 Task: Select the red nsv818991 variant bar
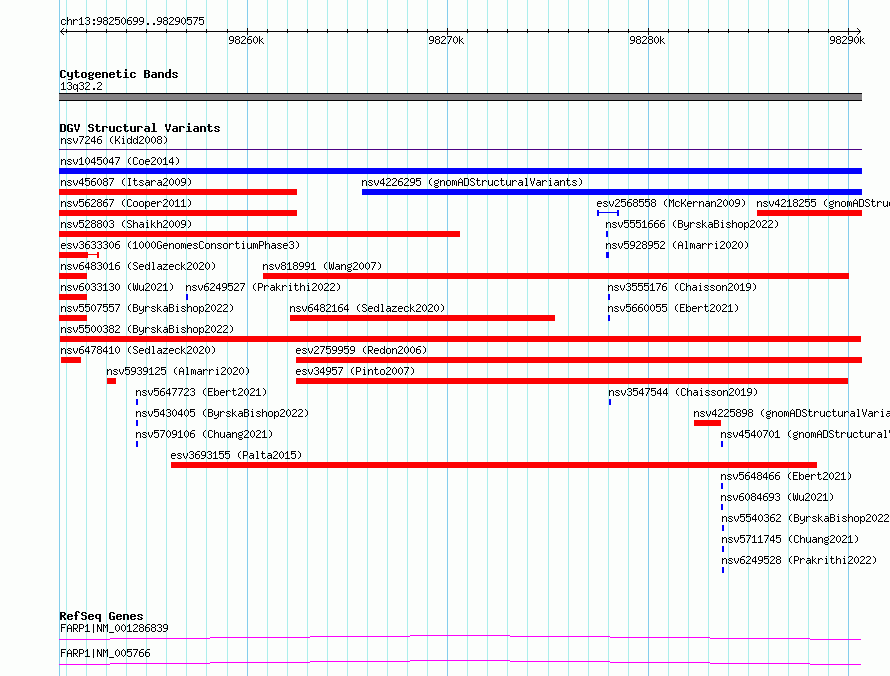click(556, 276)
